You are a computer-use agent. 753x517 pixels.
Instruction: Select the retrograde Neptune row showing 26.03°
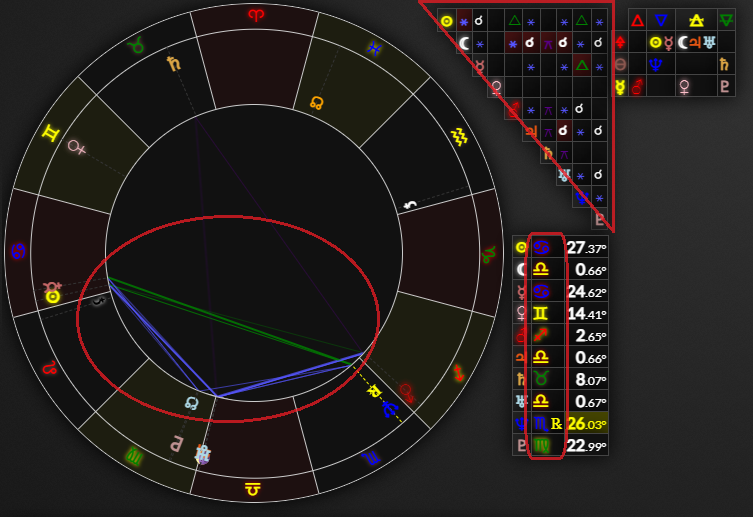coord(560,423)
